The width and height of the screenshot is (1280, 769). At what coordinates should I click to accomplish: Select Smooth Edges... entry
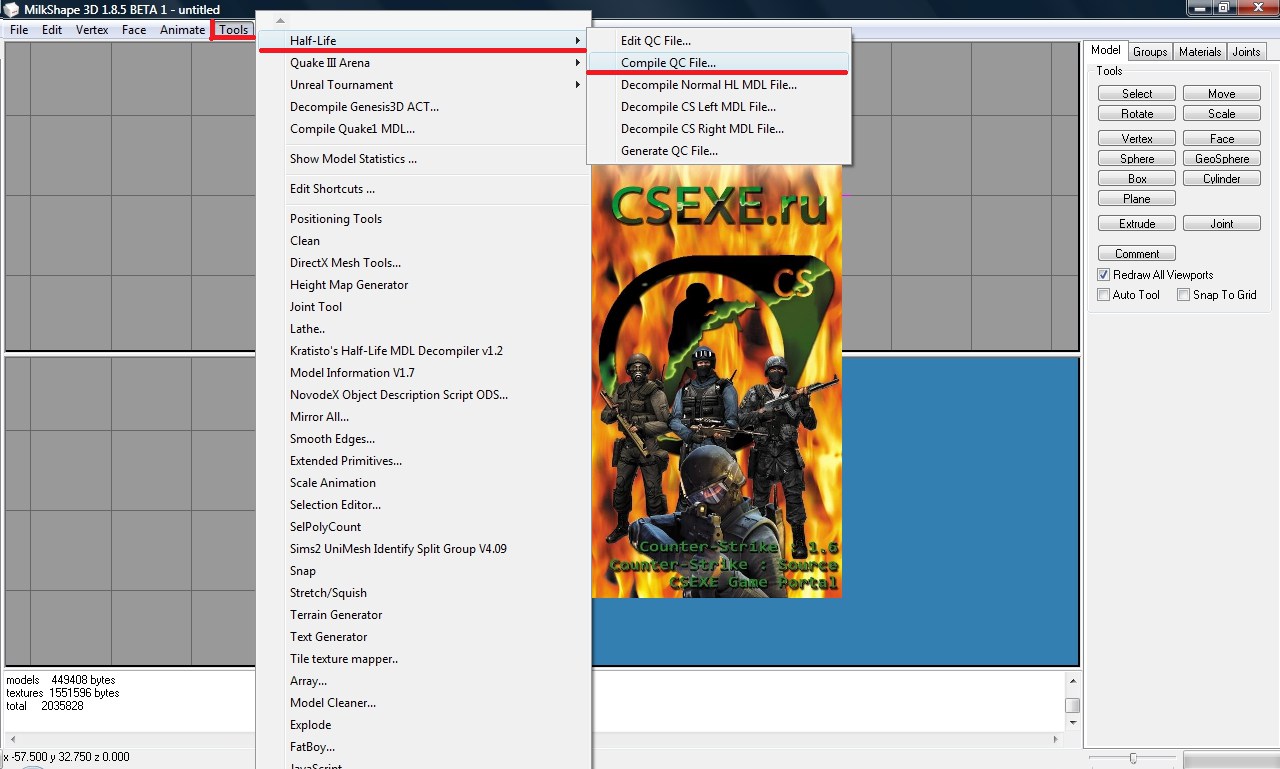click(423, 439)
